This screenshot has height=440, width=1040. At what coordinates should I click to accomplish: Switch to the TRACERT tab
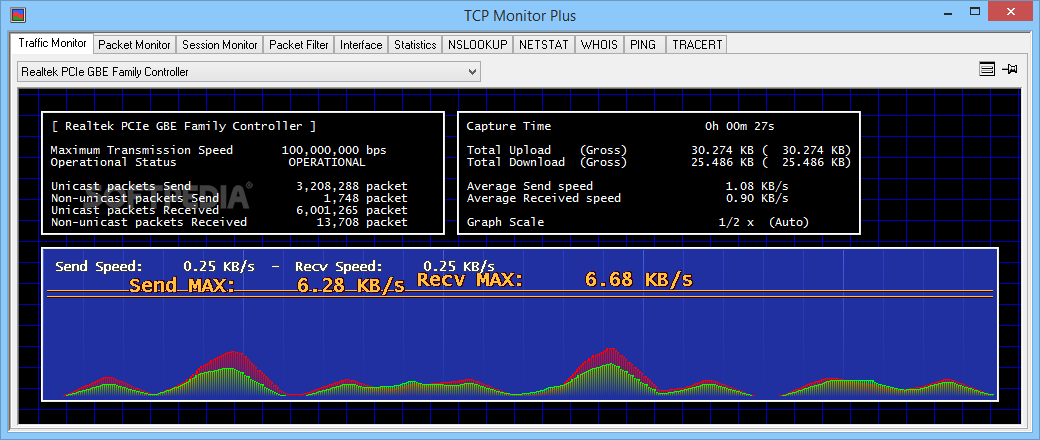click(697, 45)
